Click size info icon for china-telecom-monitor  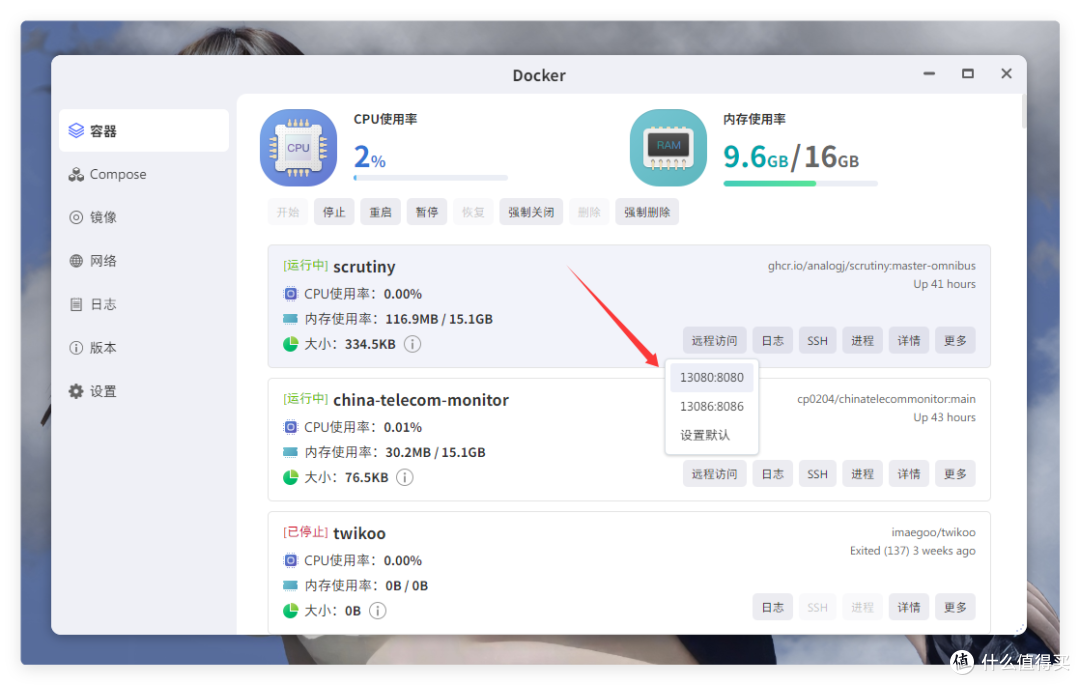(405, 477)
